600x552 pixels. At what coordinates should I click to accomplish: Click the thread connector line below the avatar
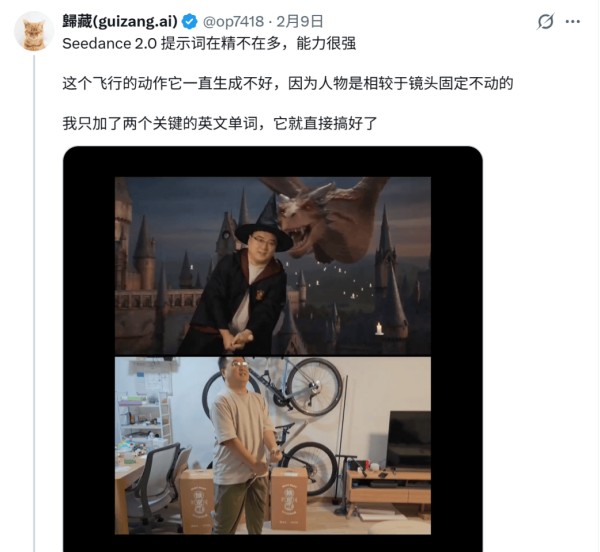(x=34, y=303)
